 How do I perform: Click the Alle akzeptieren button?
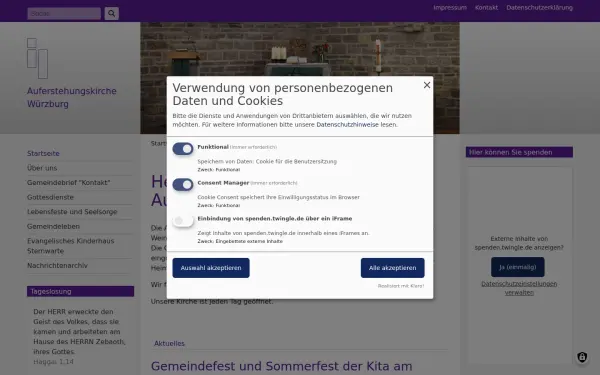tap(393, 268)
